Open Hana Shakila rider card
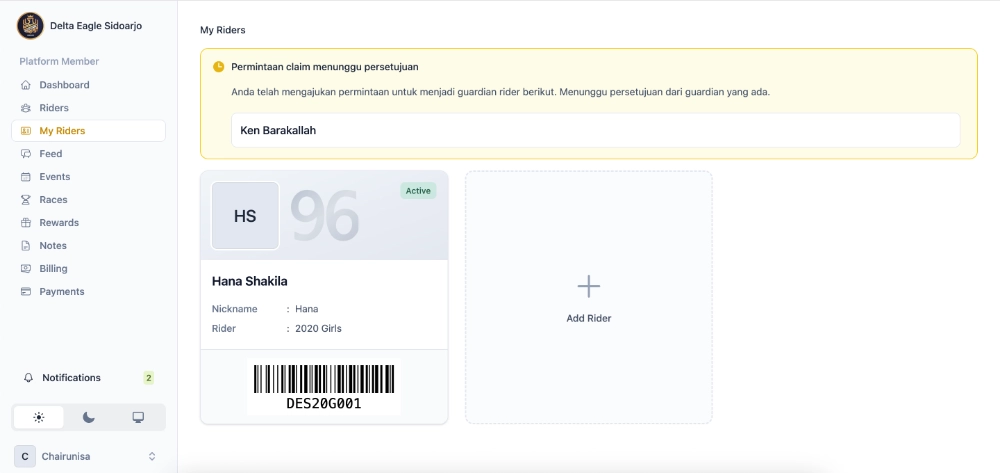This screenshot has width=1000, height=473. tap(324, 297)
